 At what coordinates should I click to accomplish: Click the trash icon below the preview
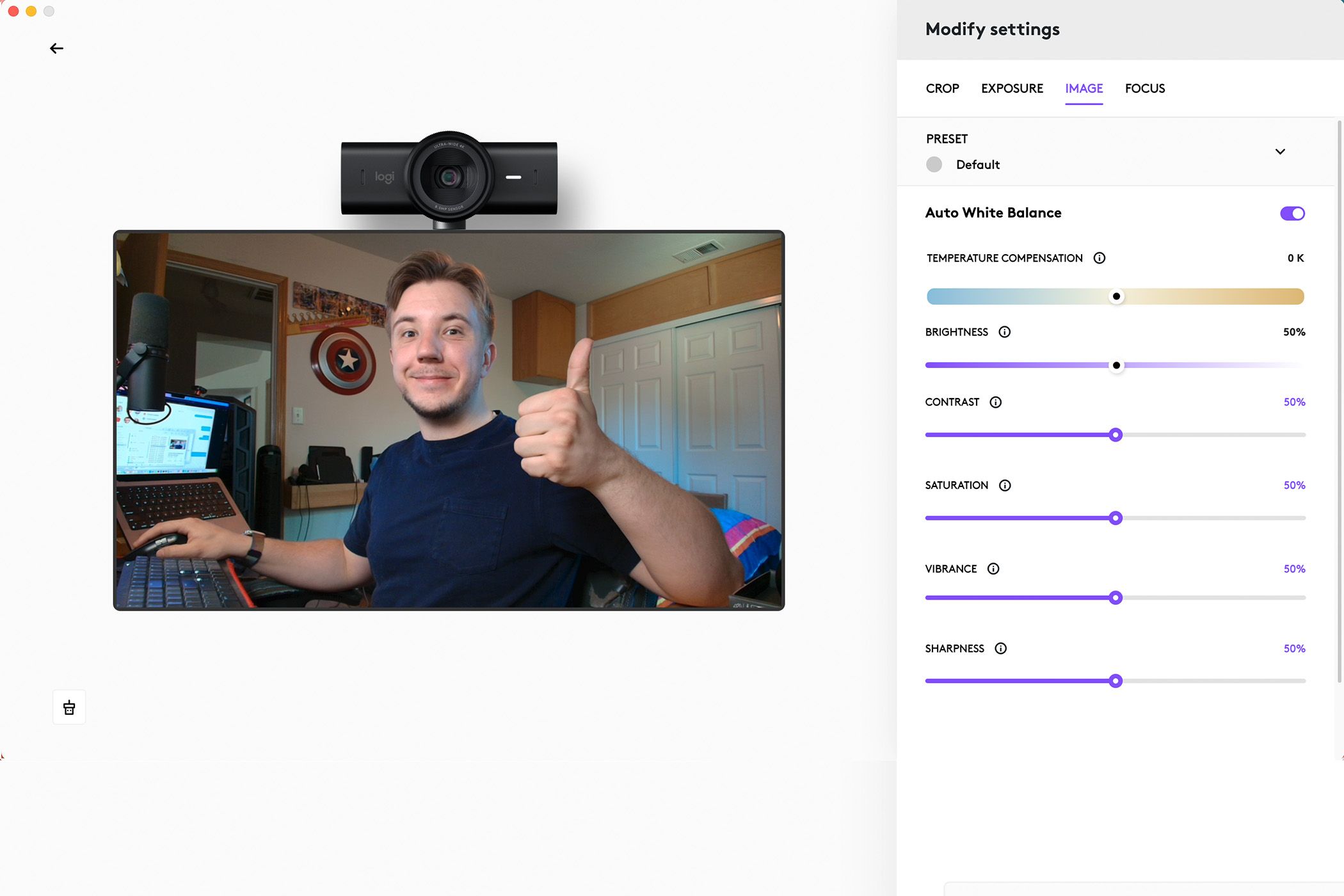tap(69, 707)
